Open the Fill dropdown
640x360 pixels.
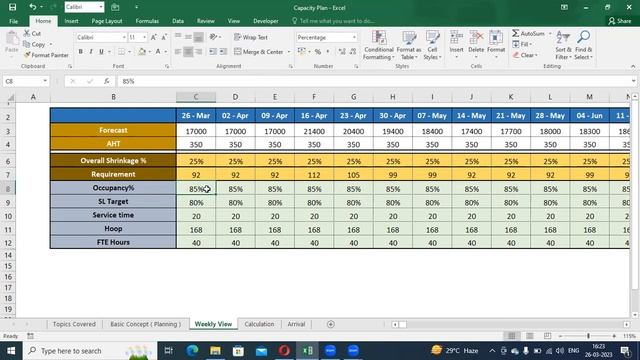tap(522, 44)
